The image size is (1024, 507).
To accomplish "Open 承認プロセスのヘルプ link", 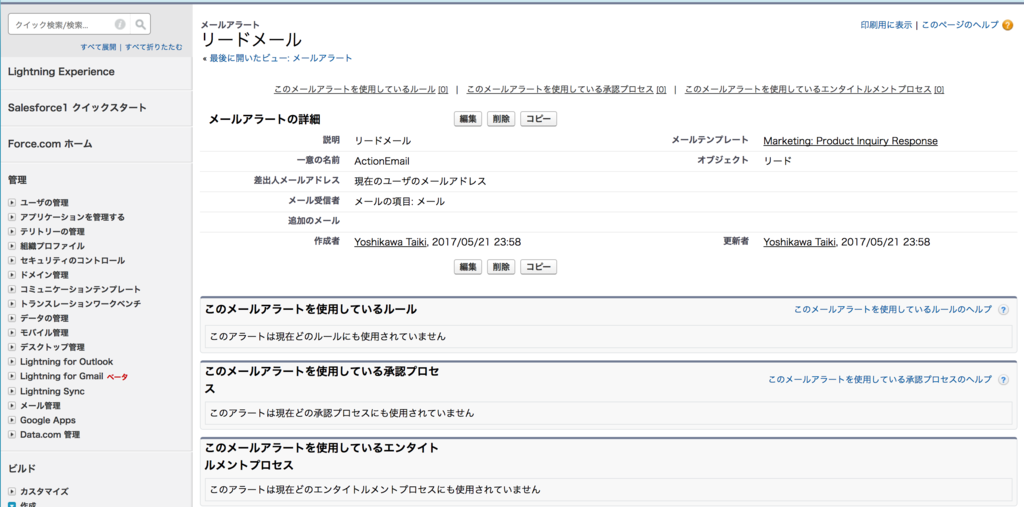I will [x=880, y=380].
